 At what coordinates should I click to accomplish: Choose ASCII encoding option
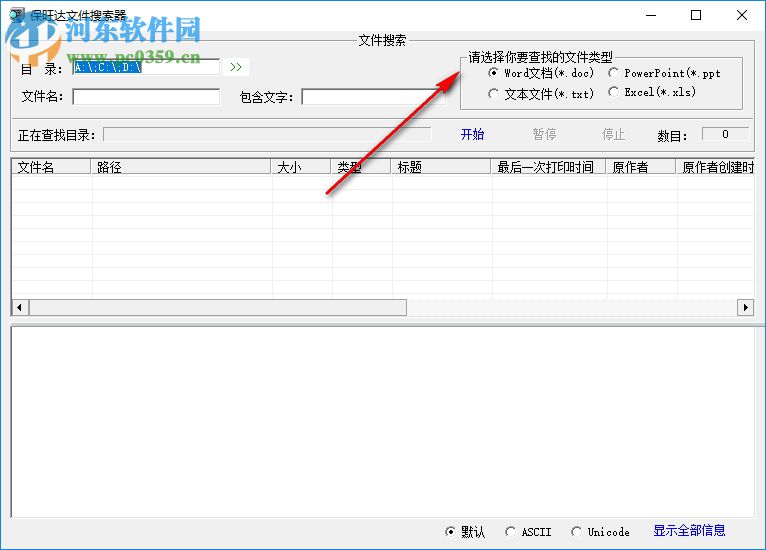528,531
